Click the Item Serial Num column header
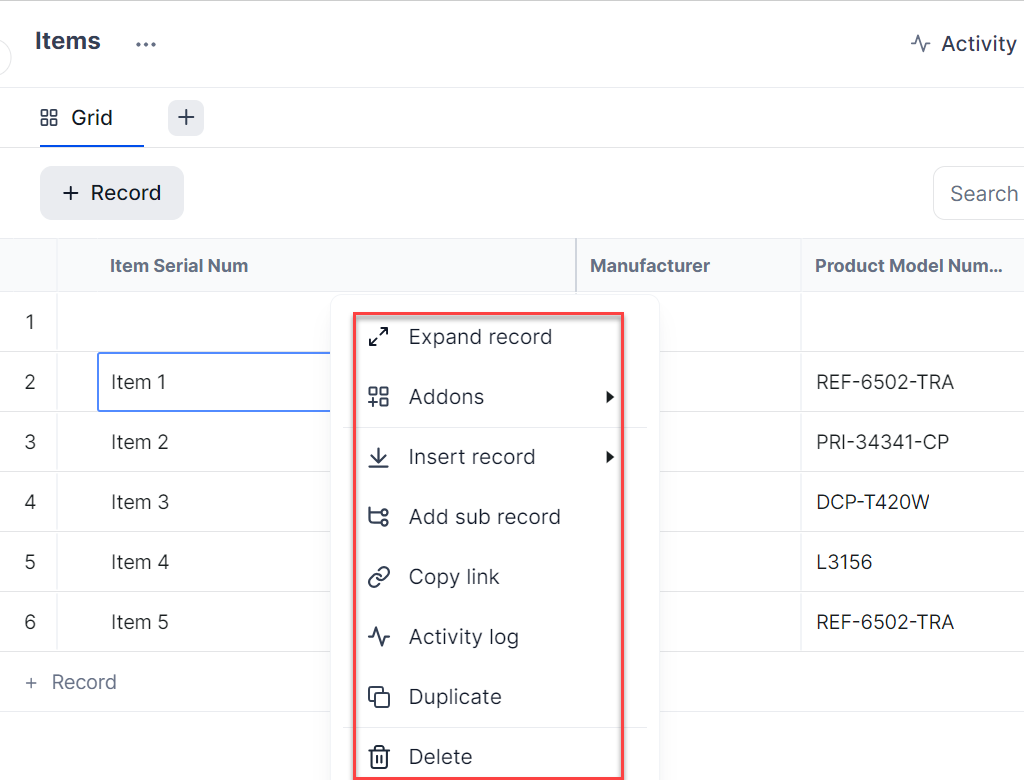The height and width of the screenshot is (780, 1024). click(179, 266)
